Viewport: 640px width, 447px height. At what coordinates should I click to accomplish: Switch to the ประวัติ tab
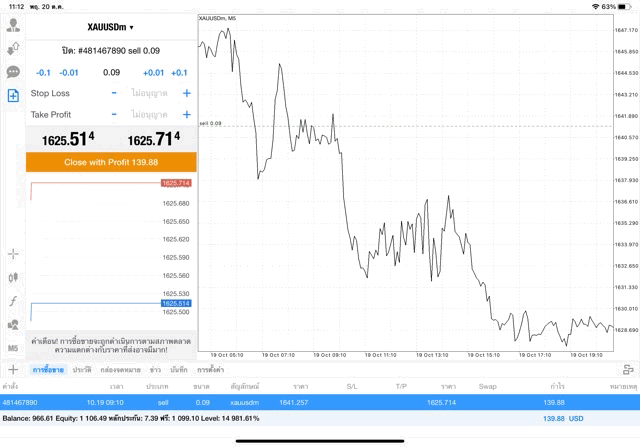[x=82, y=370]
